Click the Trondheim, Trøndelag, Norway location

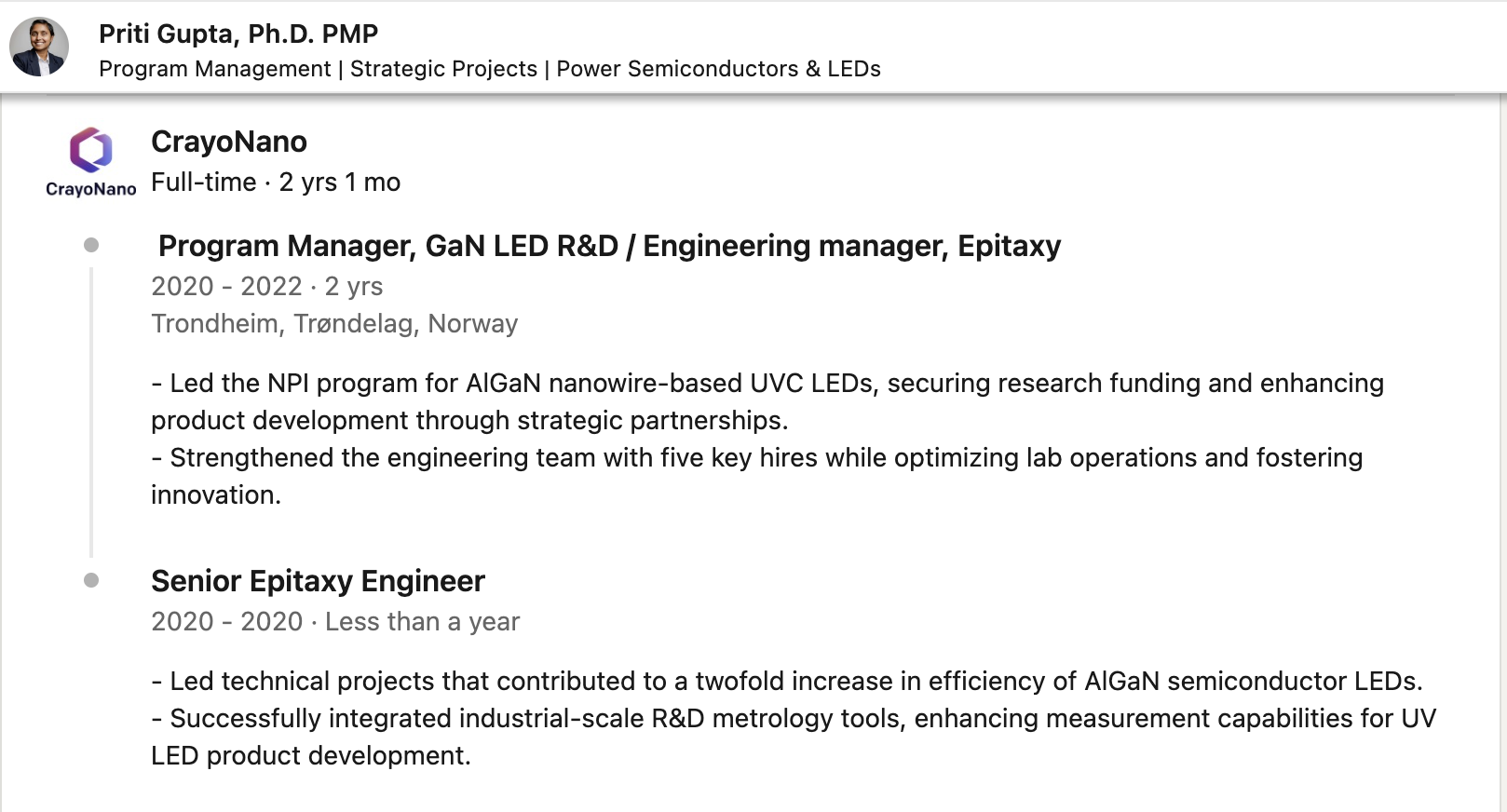point(334,323)
